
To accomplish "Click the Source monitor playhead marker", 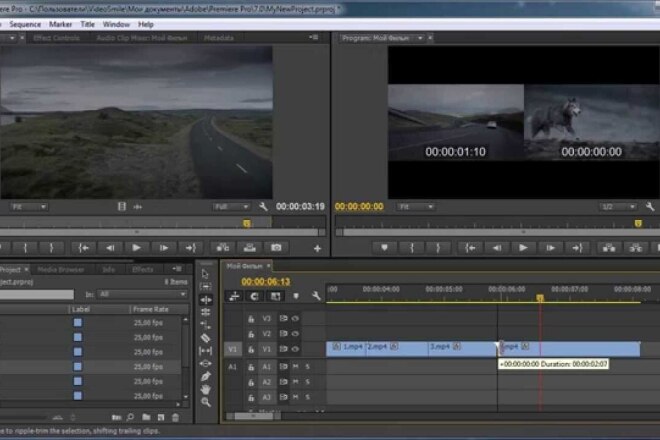I will [247, 223].
